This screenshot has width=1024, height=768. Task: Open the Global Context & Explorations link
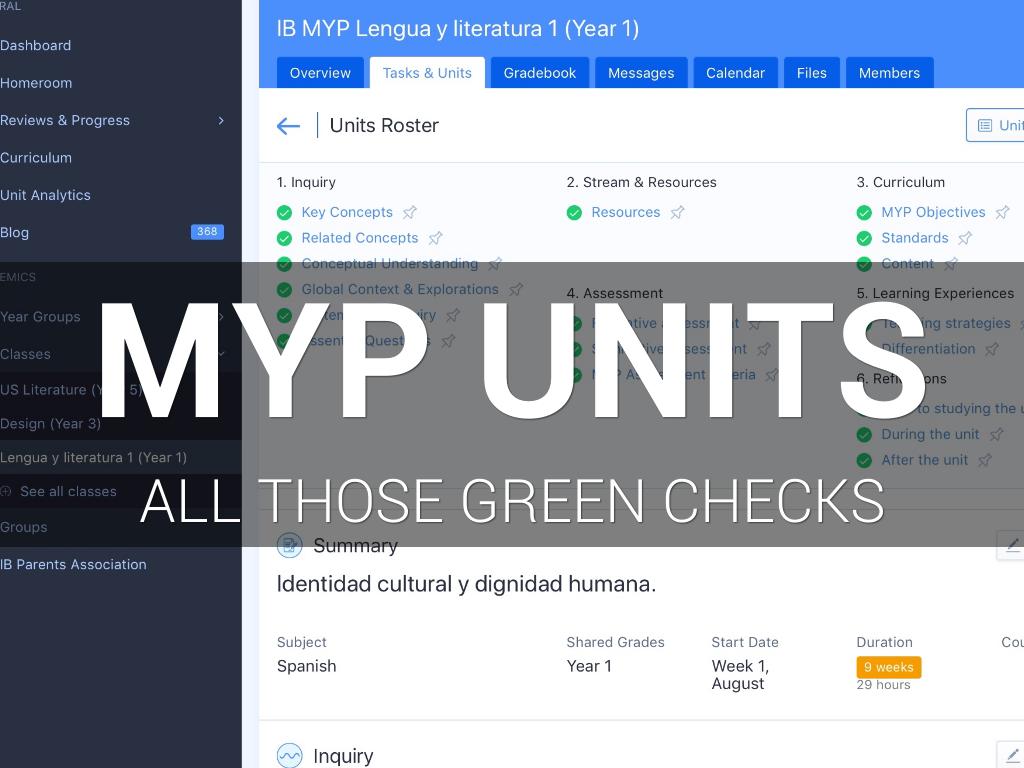click(400, 289)
